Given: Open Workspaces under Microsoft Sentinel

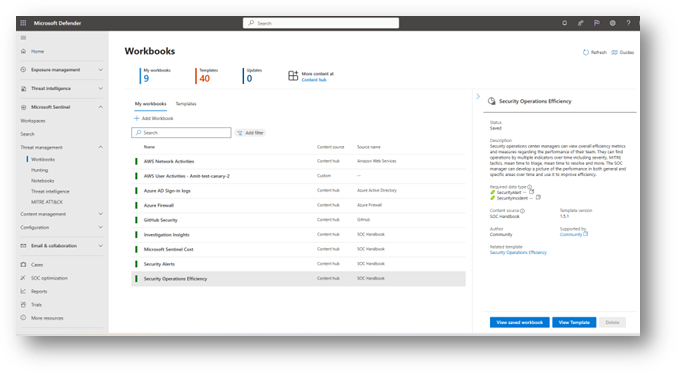Looking at the screenshot, I should (33, 121).
